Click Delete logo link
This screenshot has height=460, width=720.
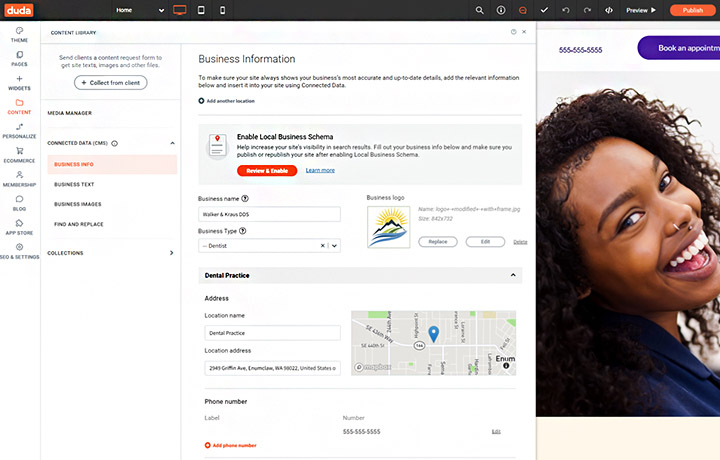(520, 242)
